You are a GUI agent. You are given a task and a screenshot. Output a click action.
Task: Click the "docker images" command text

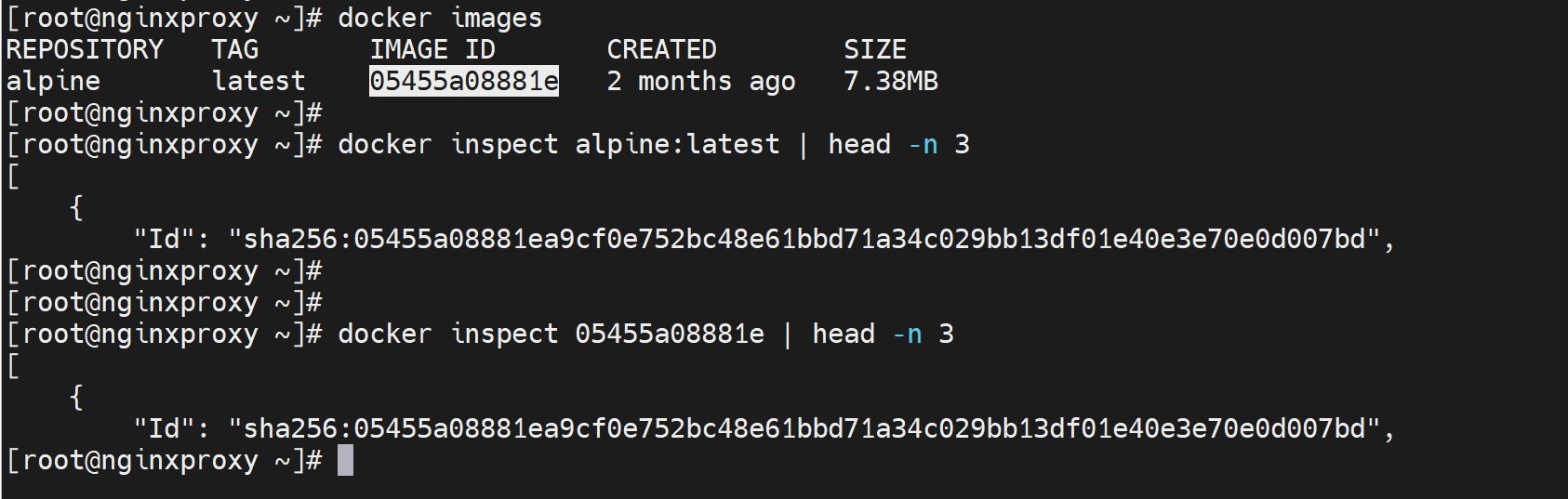(x=439, y=19)
